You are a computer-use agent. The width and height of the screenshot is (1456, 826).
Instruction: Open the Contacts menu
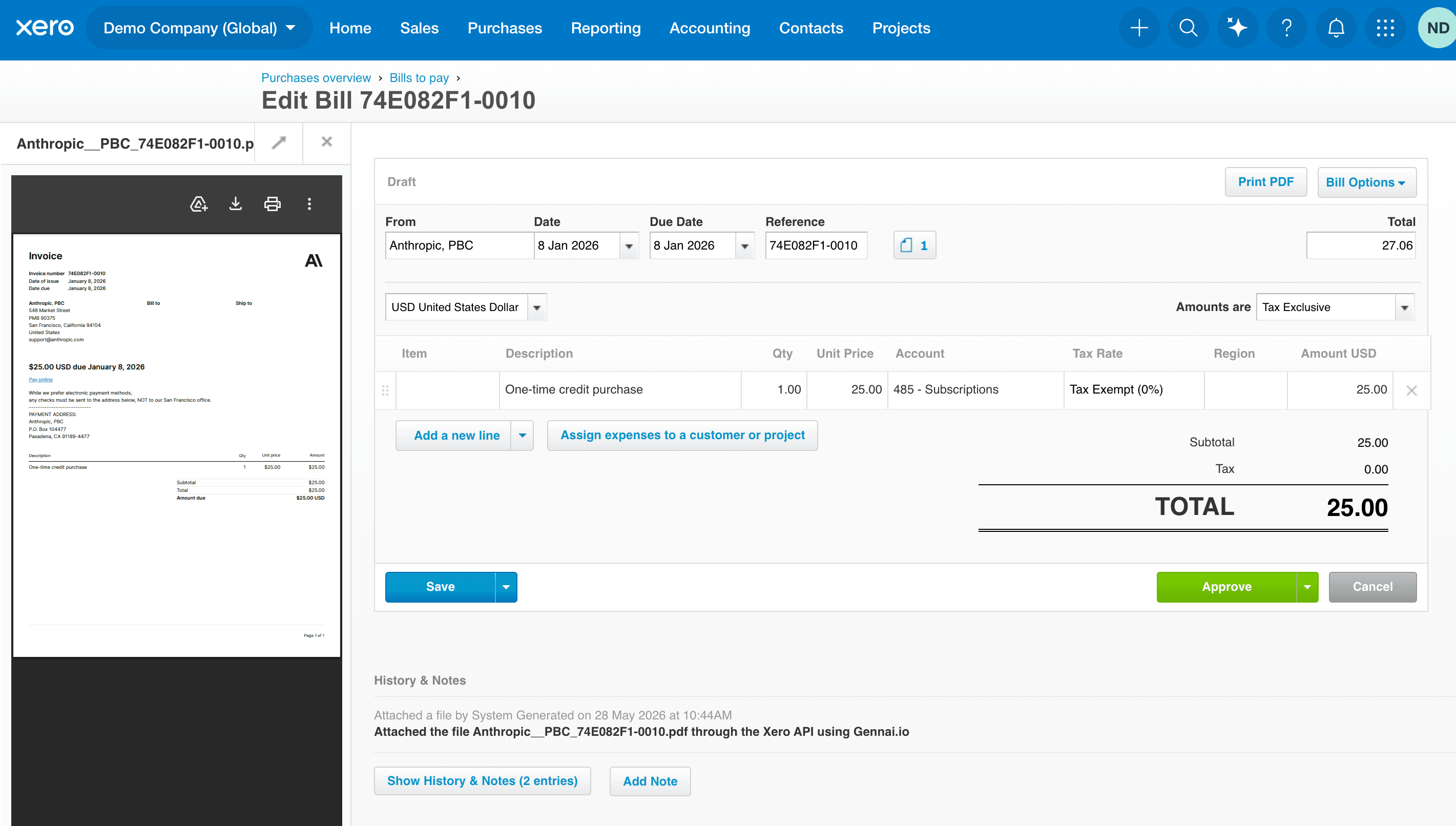pos(810,28)
